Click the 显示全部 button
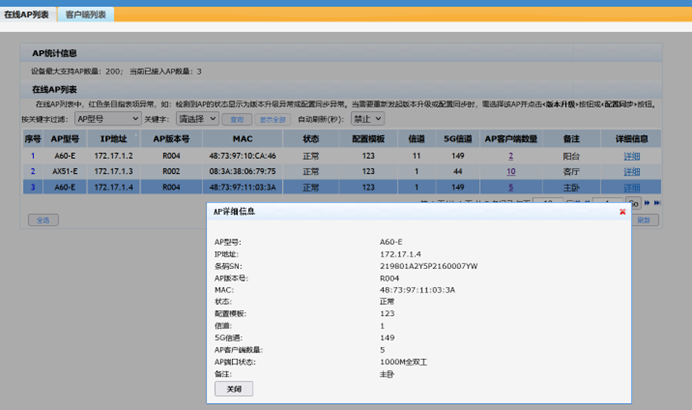Screen dimensions: 692x410 272,120
